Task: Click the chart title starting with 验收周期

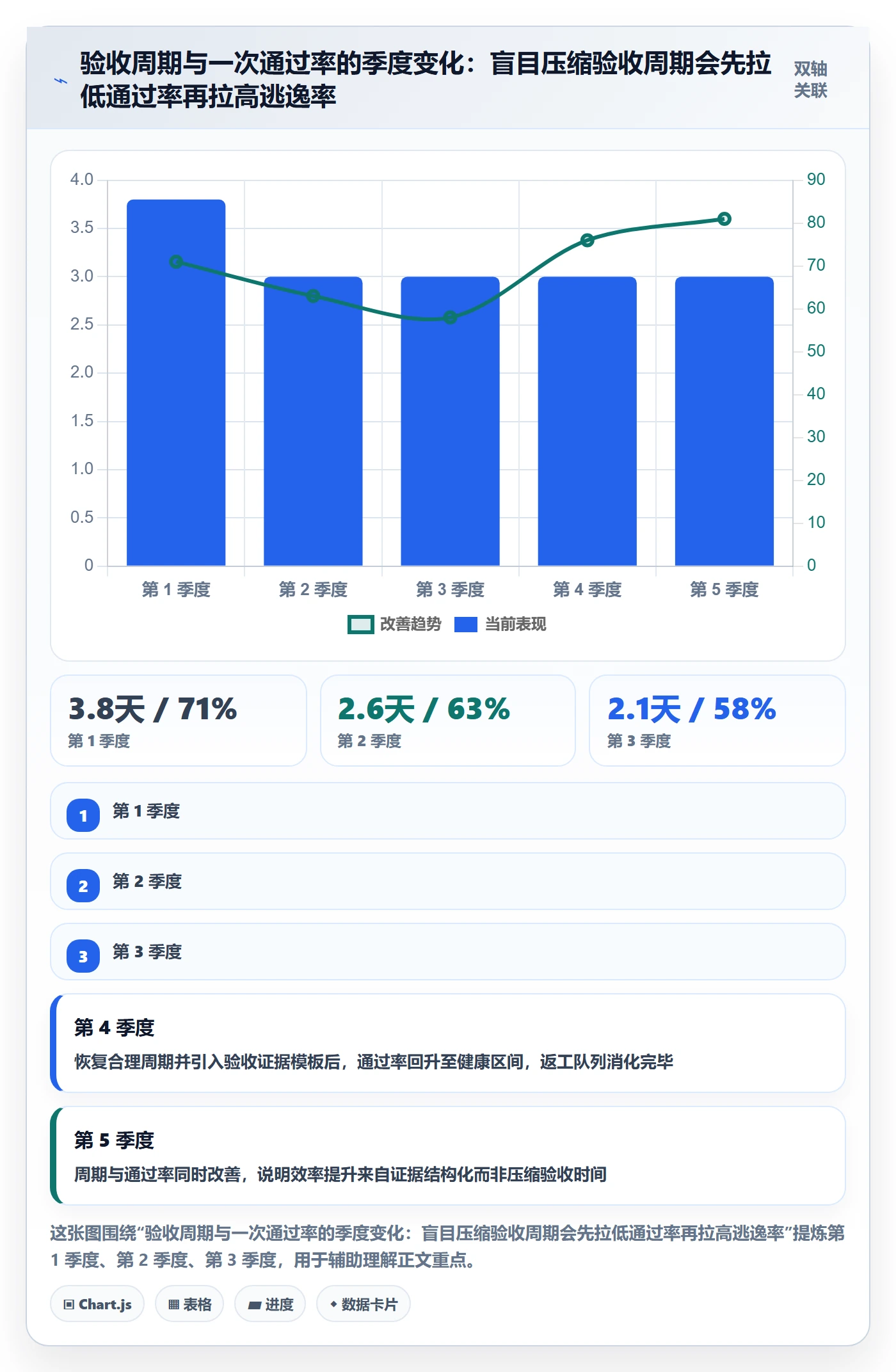Action: [426, 80]
